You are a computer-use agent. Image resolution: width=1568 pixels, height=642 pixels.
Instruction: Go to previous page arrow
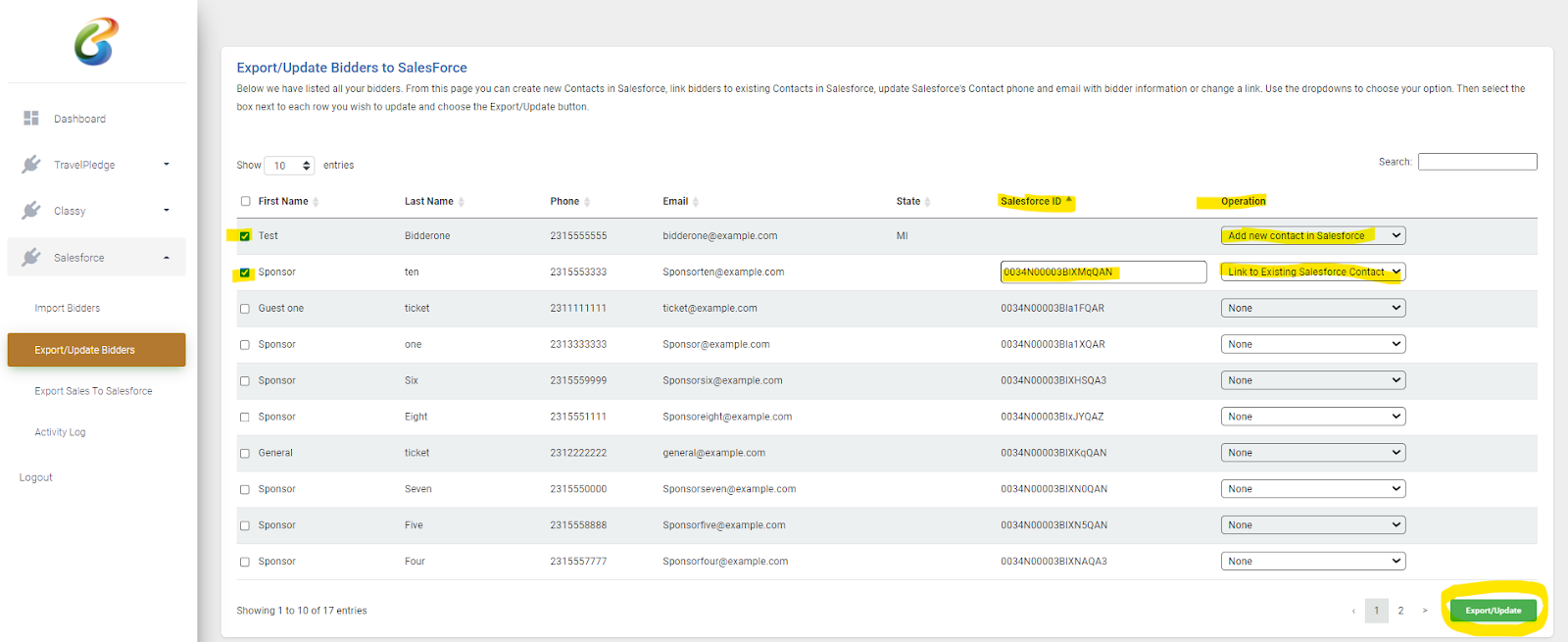tap(1353, 611)
